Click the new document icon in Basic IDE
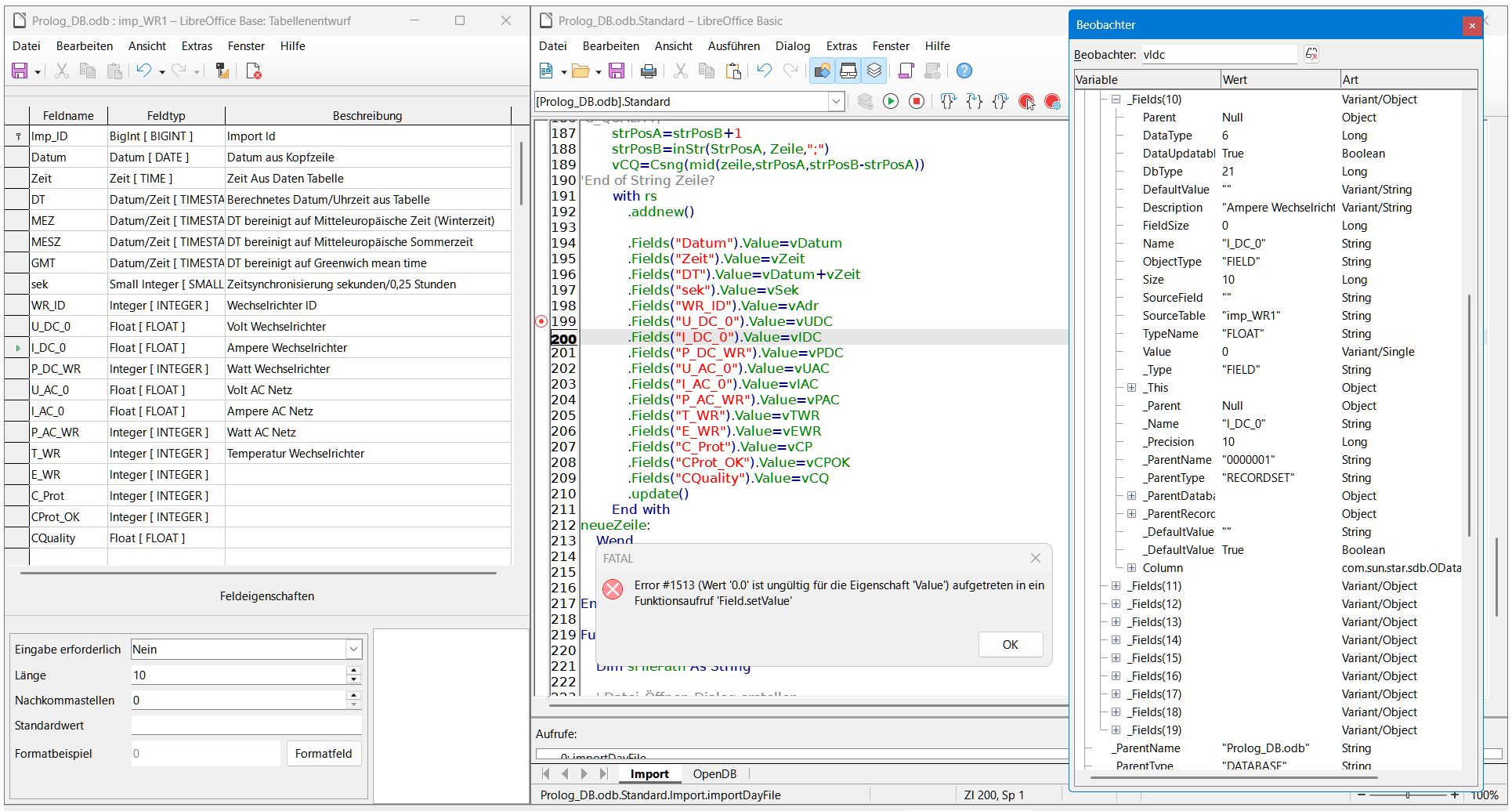This screenshot has width=1512, height=811. (547, 71)
